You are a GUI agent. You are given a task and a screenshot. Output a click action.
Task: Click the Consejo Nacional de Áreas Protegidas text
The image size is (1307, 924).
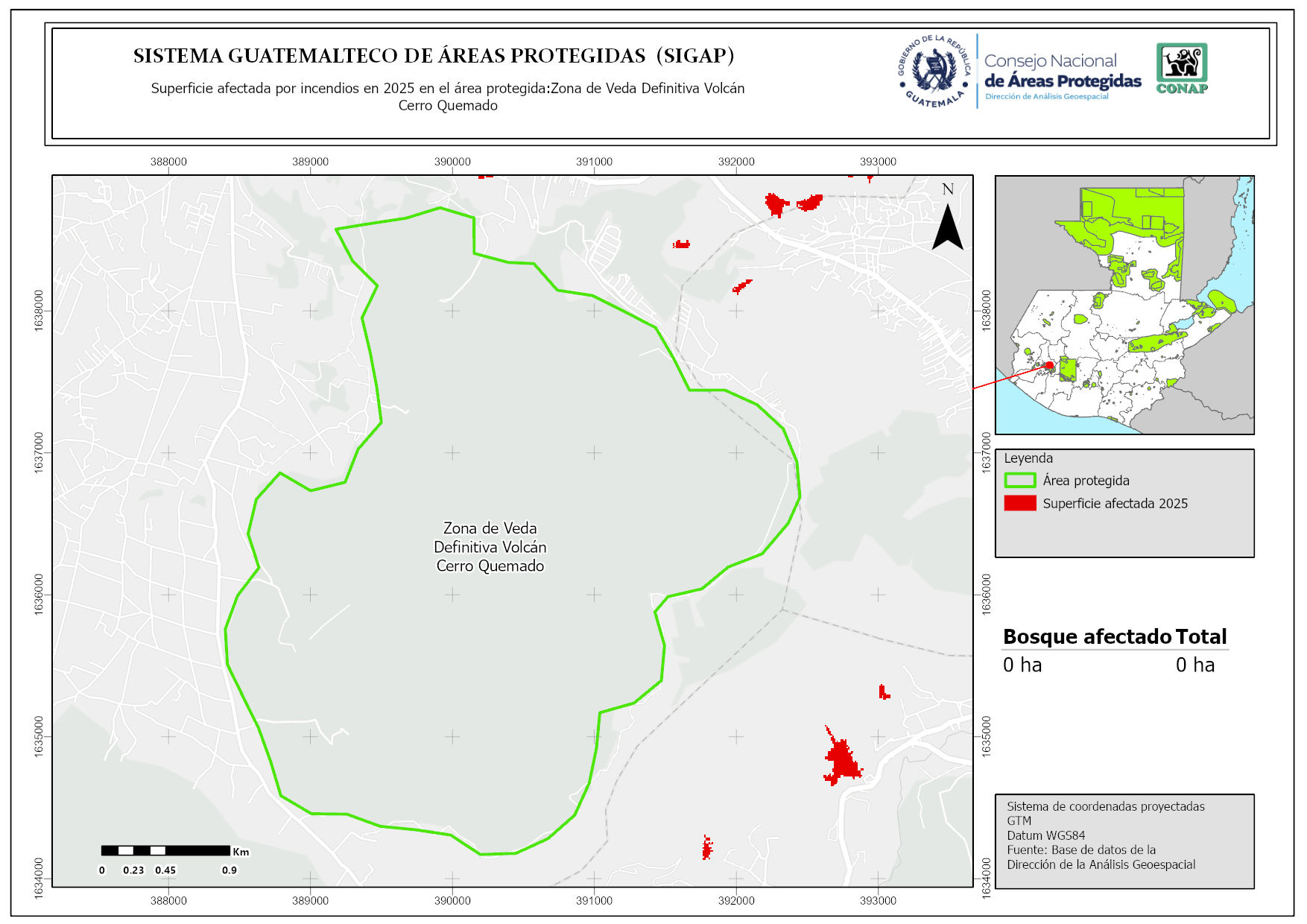[1062, 72]
